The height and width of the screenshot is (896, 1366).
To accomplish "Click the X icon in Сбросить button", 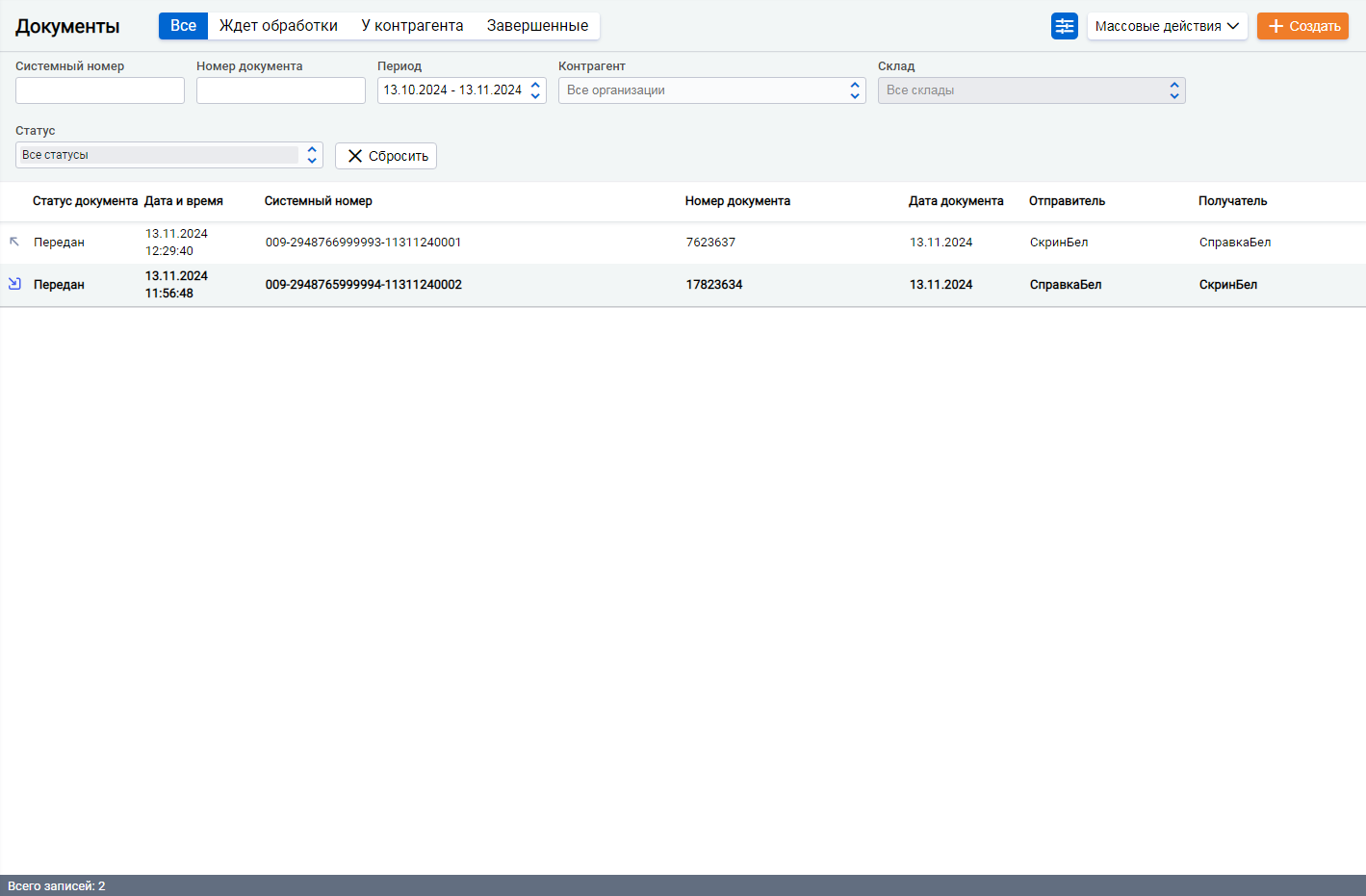I will (355, 156).
